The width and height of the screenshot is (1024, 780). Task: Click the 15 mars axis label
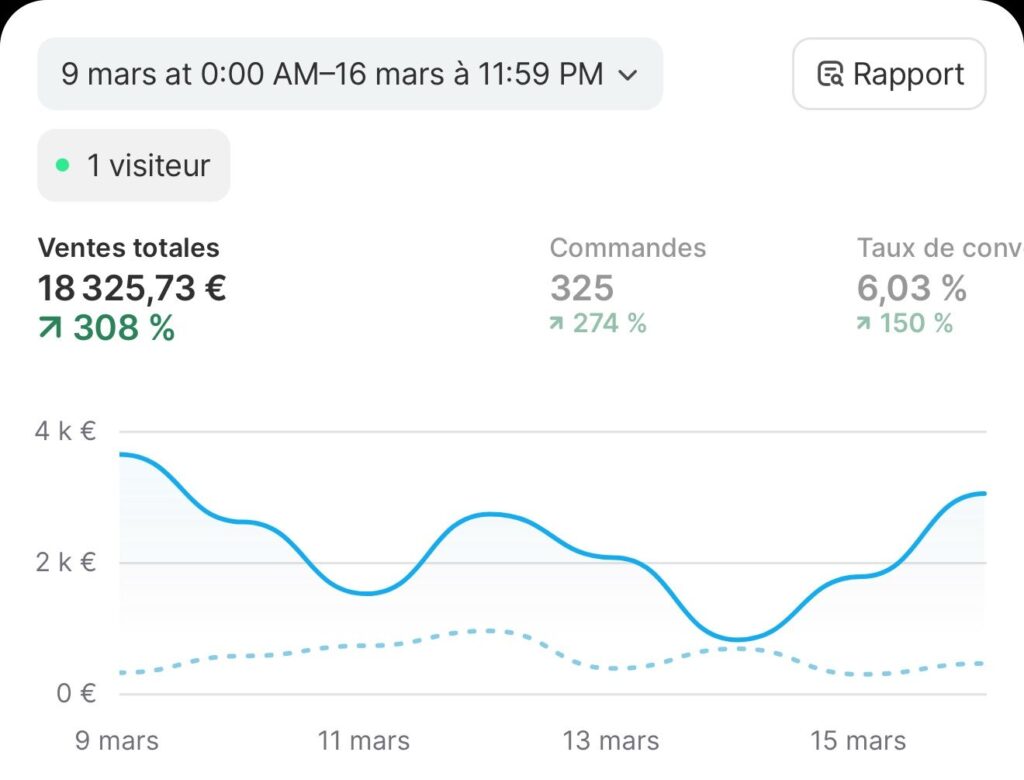click(x=858, y=741)
